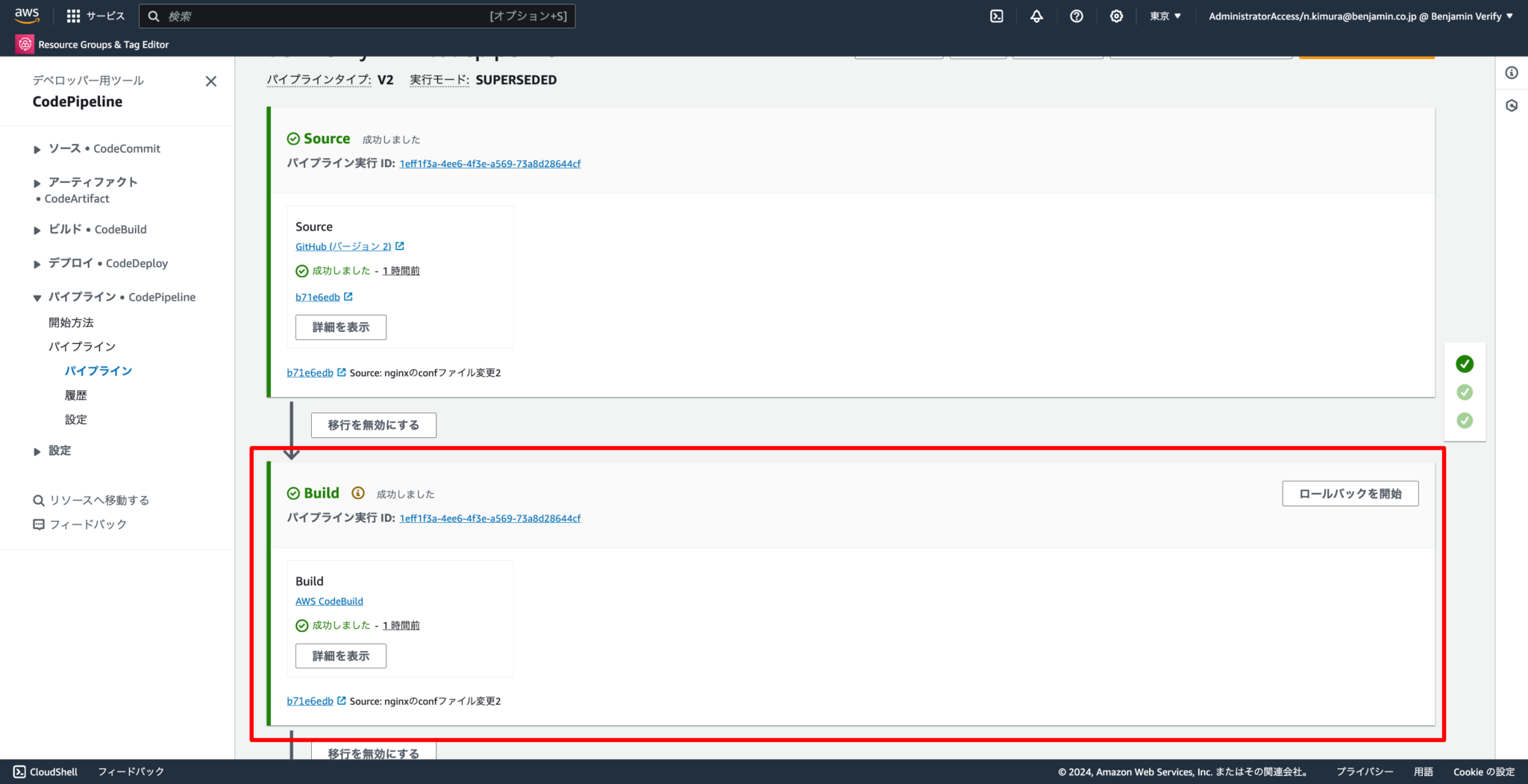Close the CodePipeline navigation panel

(x=211, y=81)
